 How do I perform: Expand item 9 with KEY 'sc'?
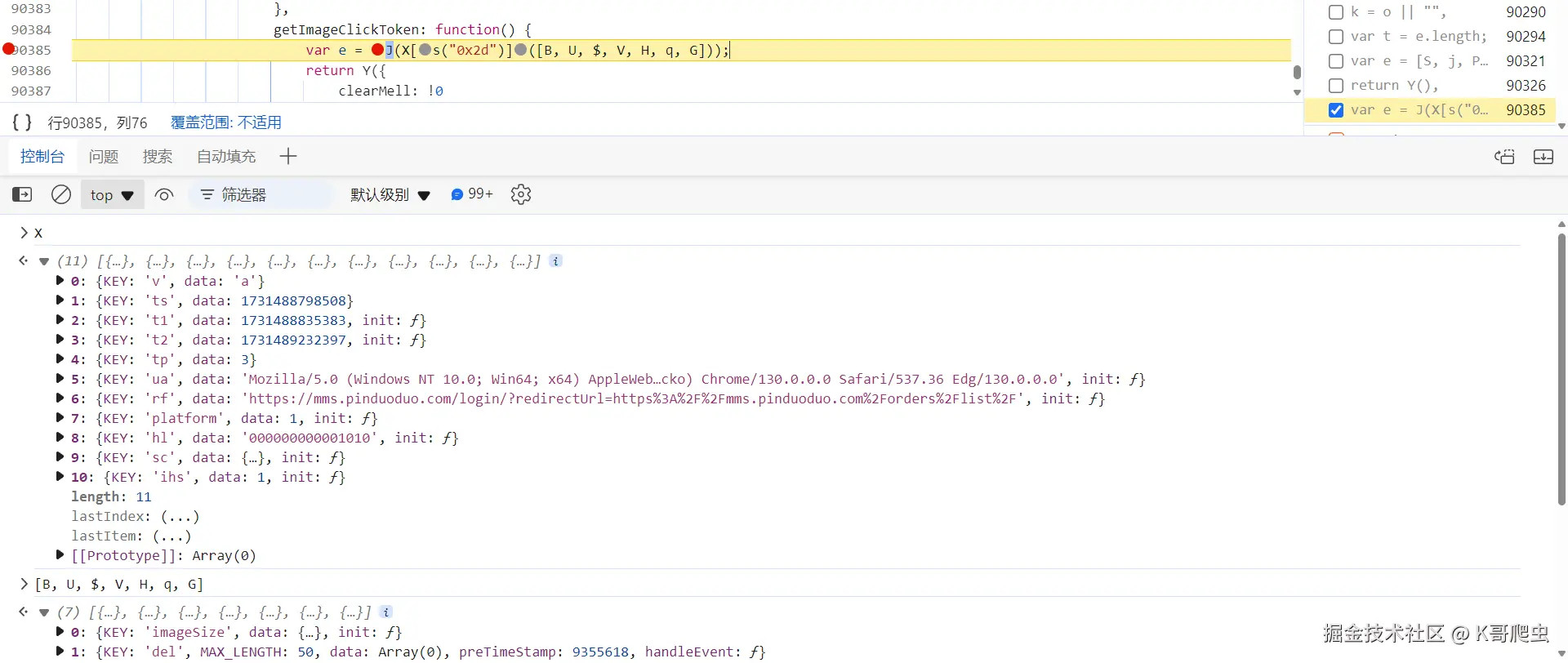tap(60, 457)
